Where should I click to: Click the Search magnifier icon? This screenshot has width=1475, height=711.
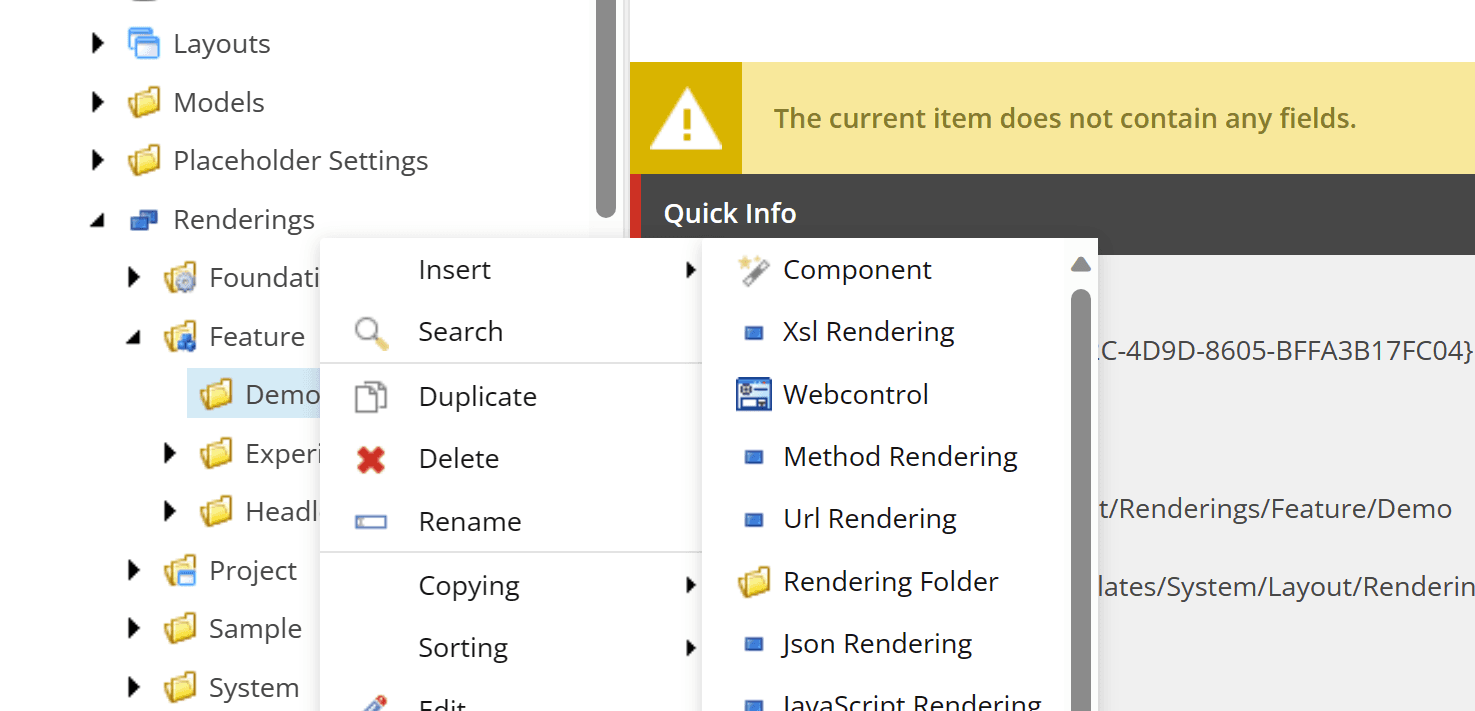tap(371, 332)
